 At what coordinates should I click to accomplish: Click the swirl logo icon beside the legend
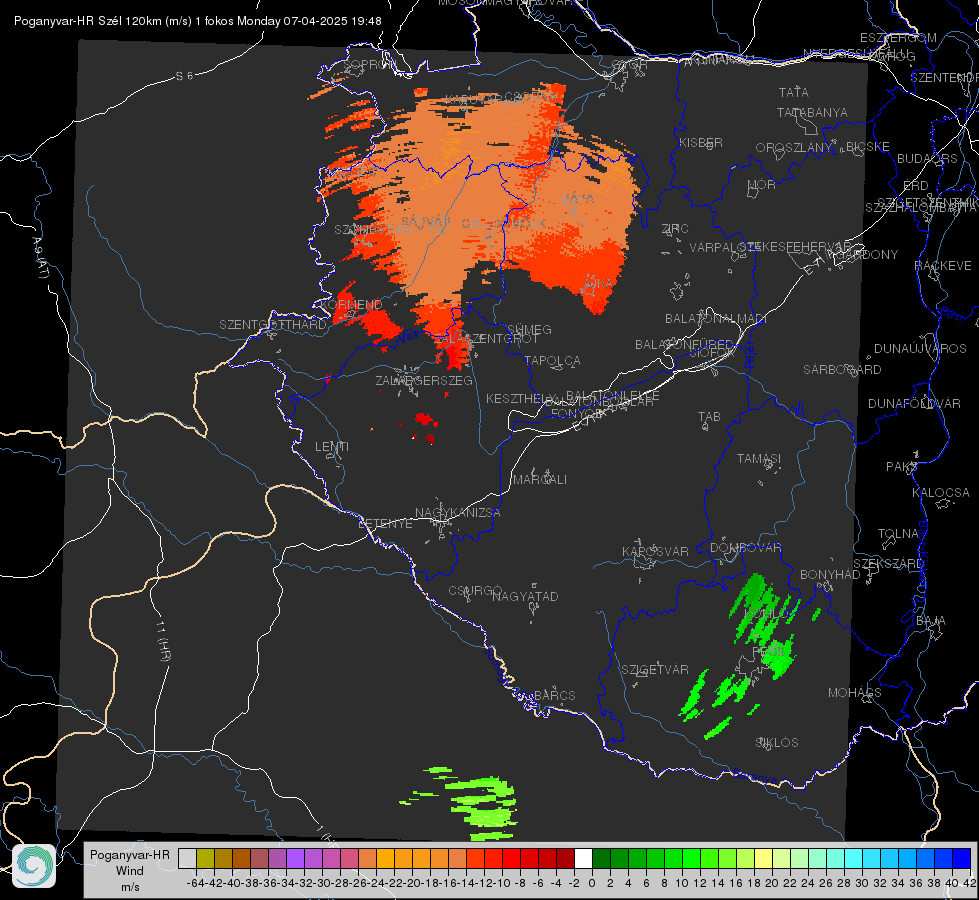pyautogui.click(x=34, y=866)
